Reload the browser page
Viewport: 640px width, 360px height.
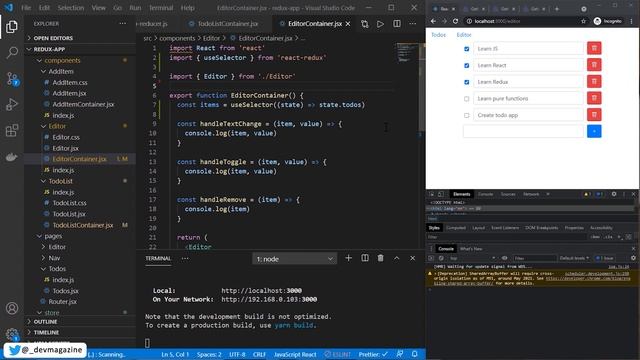pyautogui.click(x=456, y=21)
